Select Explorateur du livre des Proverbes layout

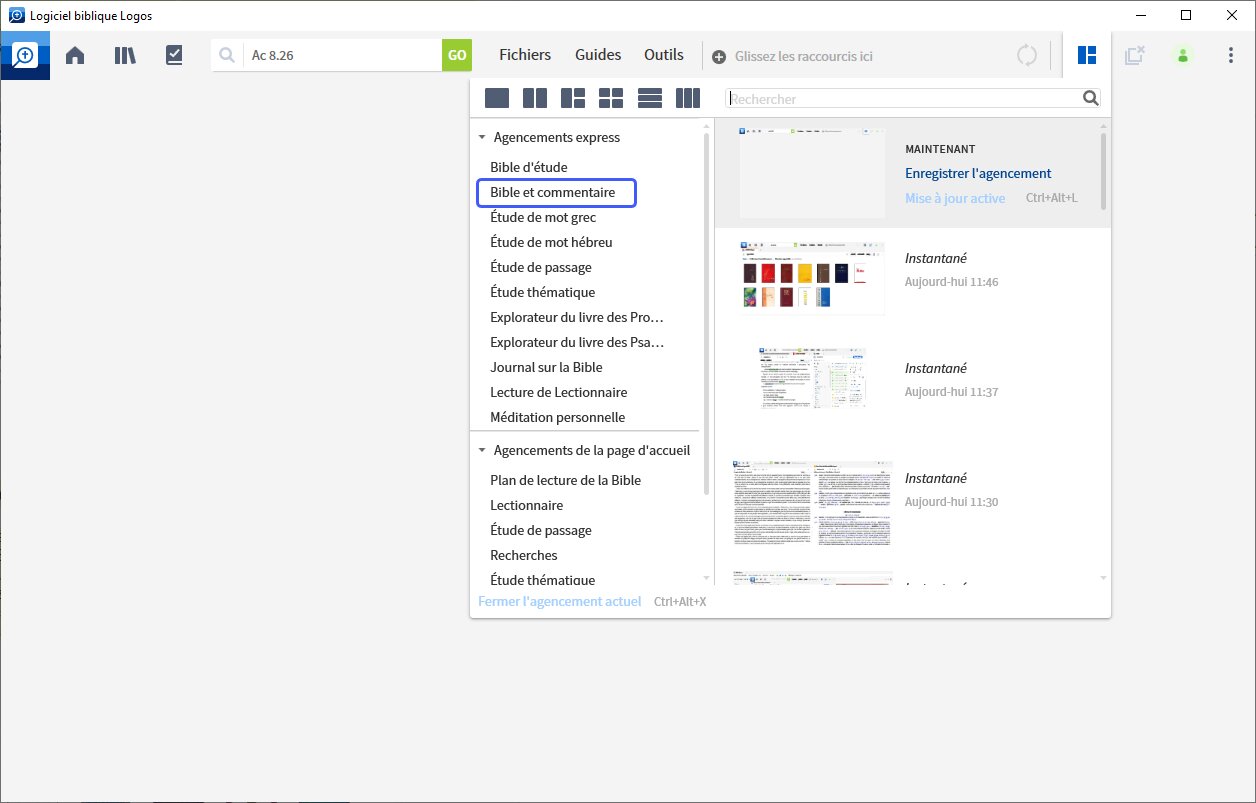point(577,317)
